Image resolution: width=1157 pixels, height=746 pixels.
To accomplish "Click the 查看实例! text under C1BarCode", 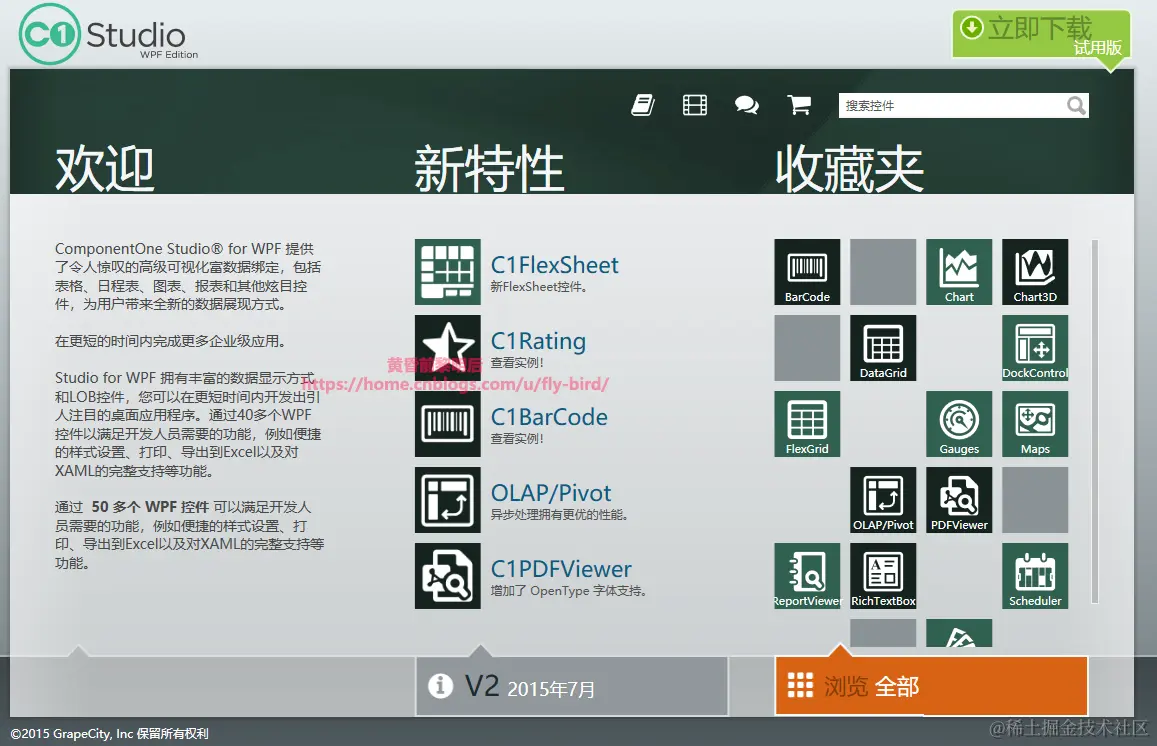I will (517, 439).
